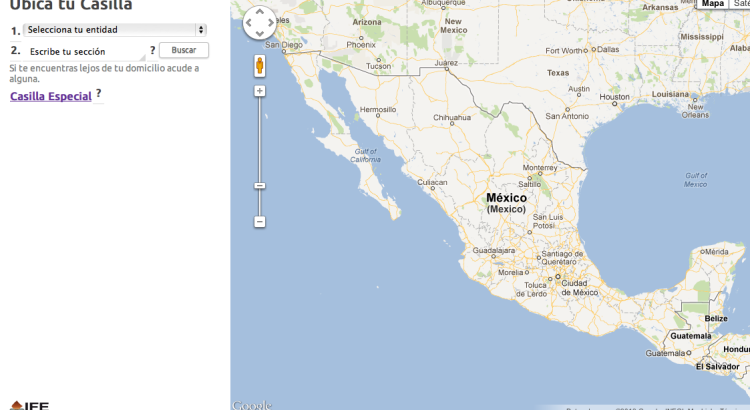Click the Monterrey city label
Image resolution: width=750 pixels, height=410 pixels.
point(540,167)
